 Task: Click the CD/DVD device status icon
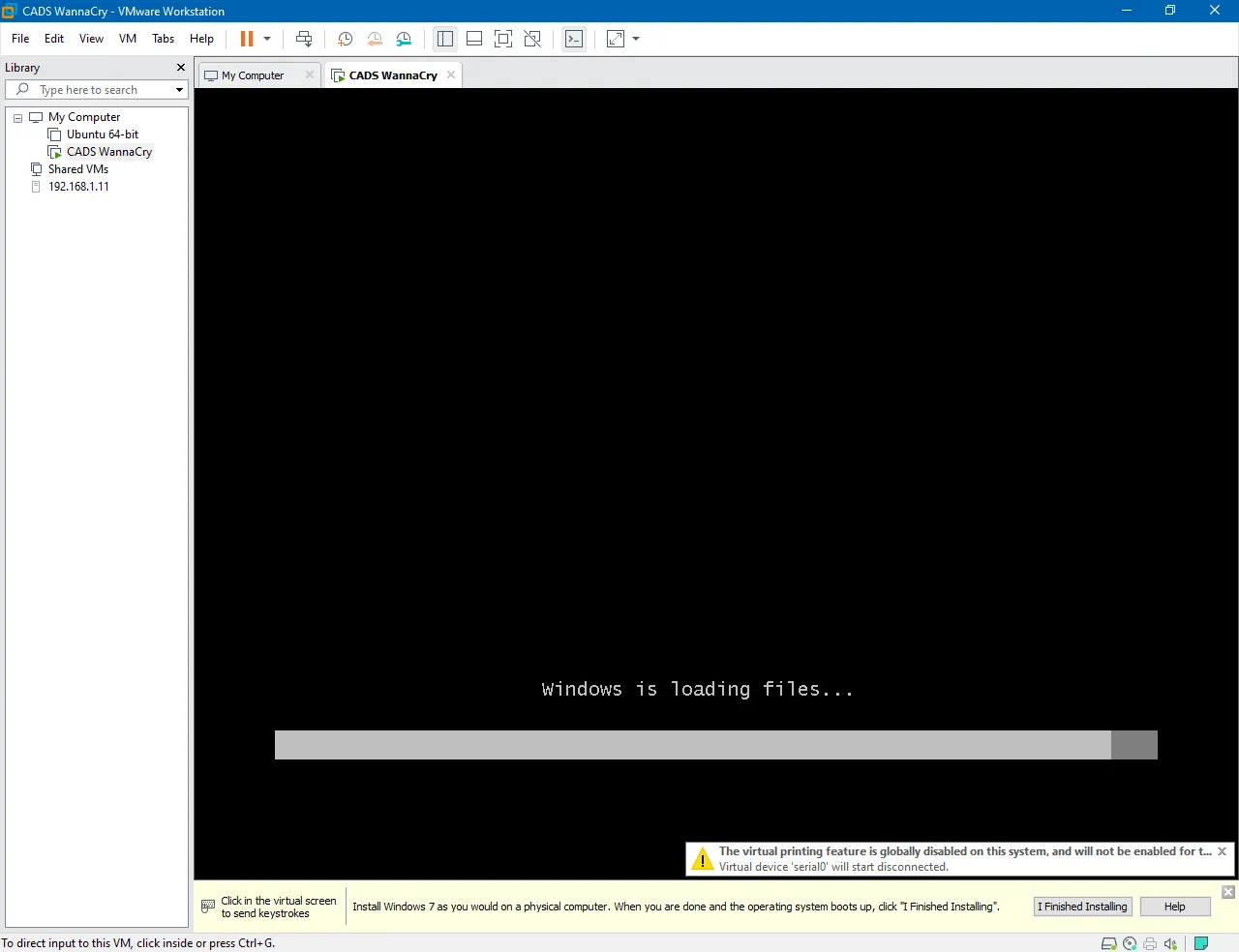(x=1130, y=943)
